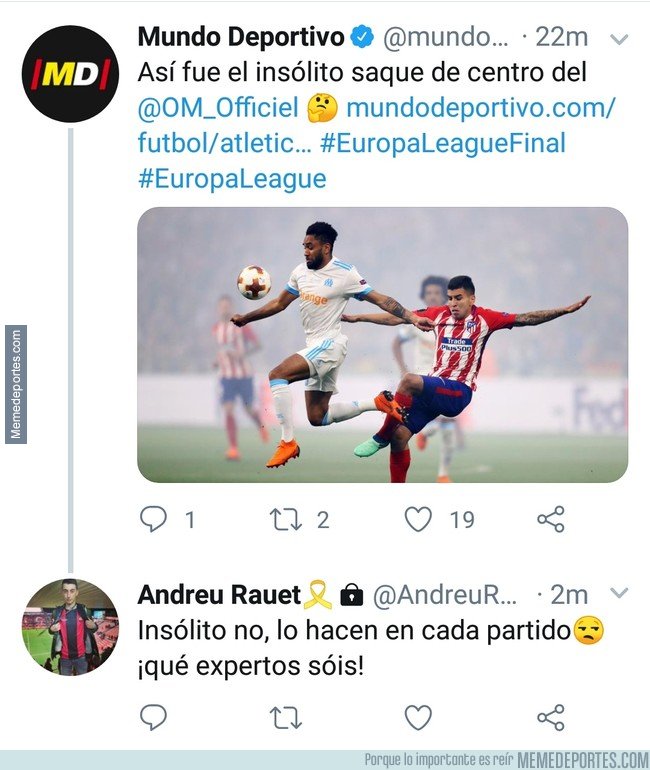Image resolution: width=650 pixels, height=770 pixels.
Task: Open the @OM_Officiel mention
Action: pyautogui.click(x=218, y=108)
